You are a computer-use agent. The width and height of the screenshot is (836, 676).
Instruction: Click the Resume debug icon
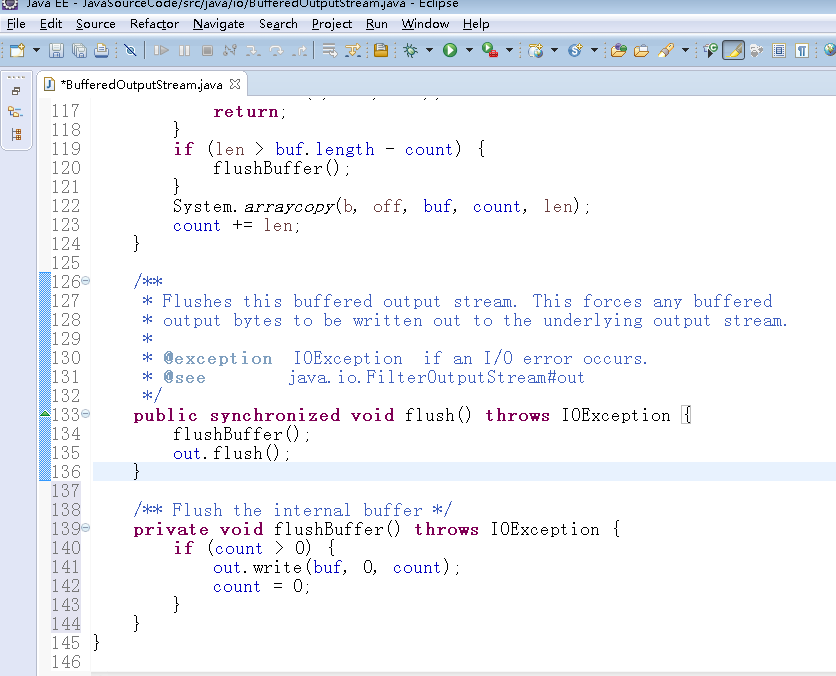pos(161,50)
